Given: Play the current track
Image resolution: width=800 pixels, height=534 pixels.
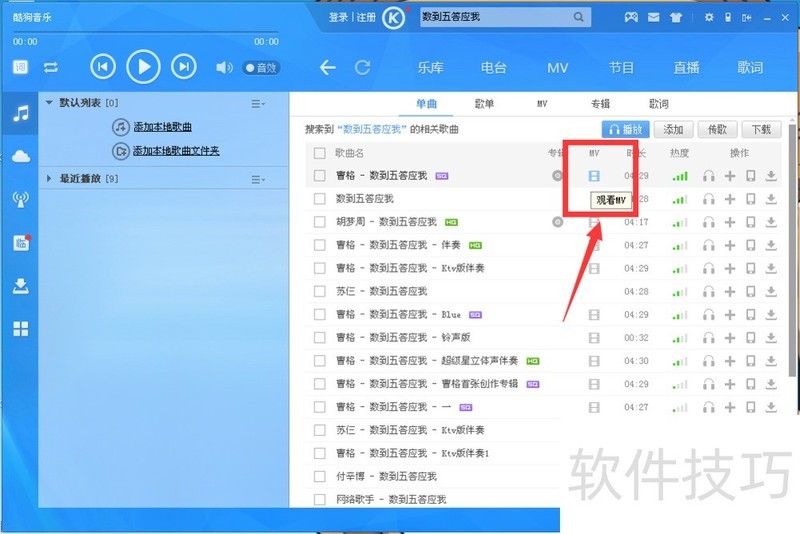Looking at the screenshot, I should [143, 67].
